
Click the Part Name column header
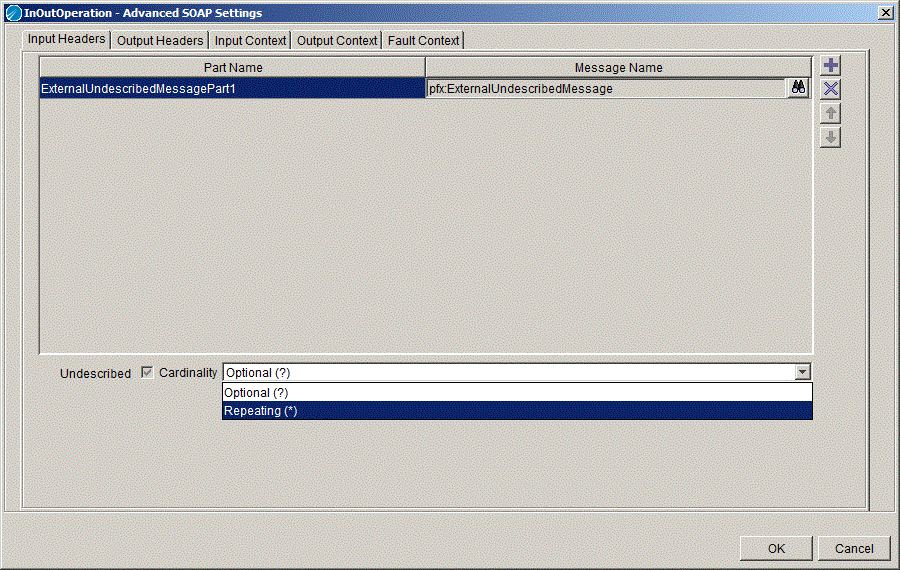tap(232, 67)
